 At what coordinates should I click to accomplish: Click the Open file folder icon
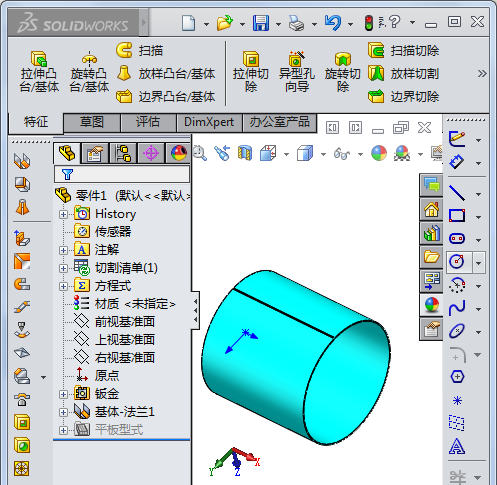(225, 23)
